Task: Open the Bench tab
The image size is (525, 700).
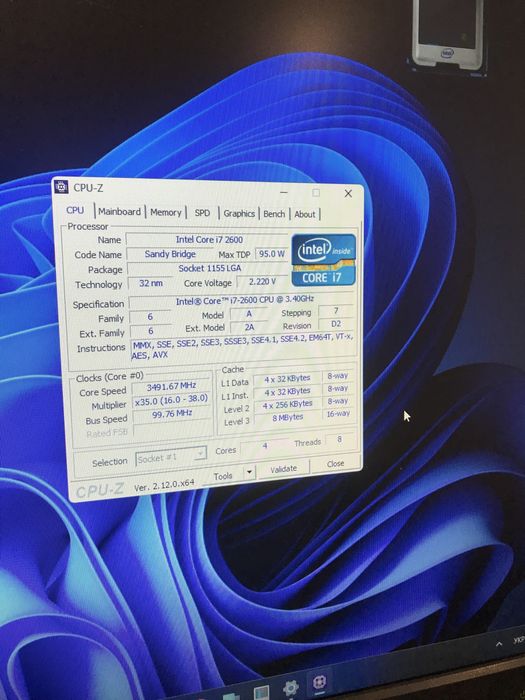Action: [x=274, y=214]
